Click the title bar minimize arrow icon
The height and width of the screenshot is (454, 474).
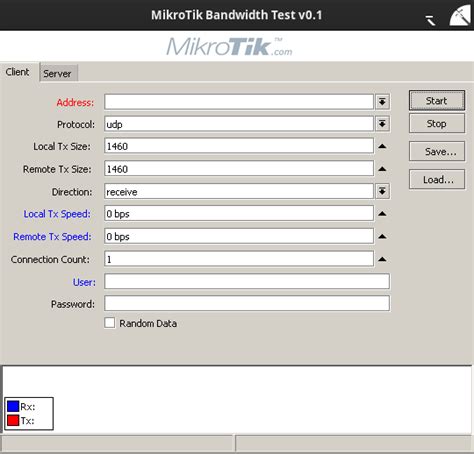430,20
